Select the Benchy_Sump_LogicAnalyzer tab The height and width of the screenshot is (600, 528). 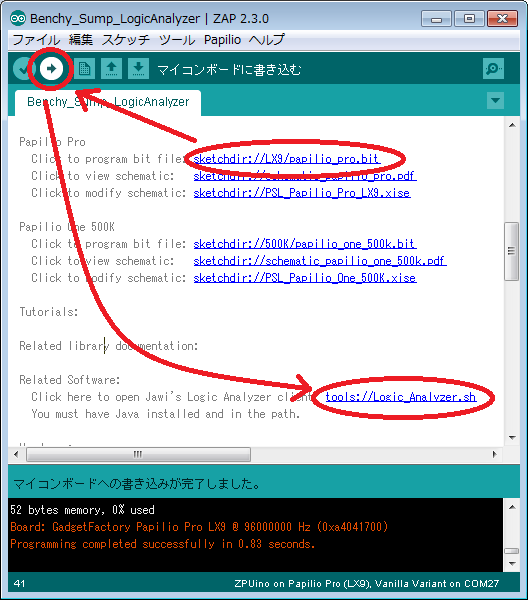[108, 102]
